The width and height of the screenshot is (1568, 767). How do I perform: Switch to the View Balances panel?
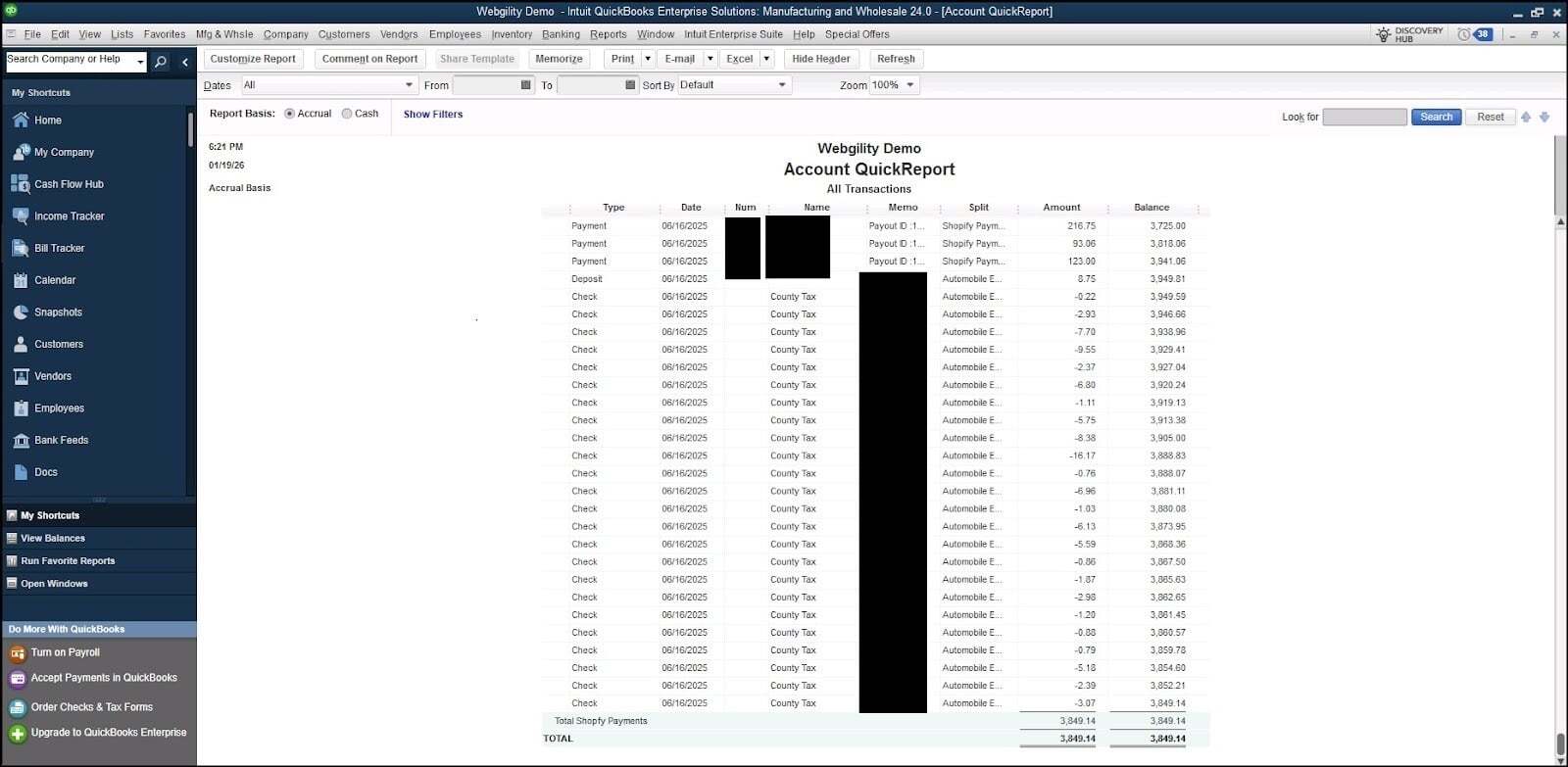click(98, 539)
